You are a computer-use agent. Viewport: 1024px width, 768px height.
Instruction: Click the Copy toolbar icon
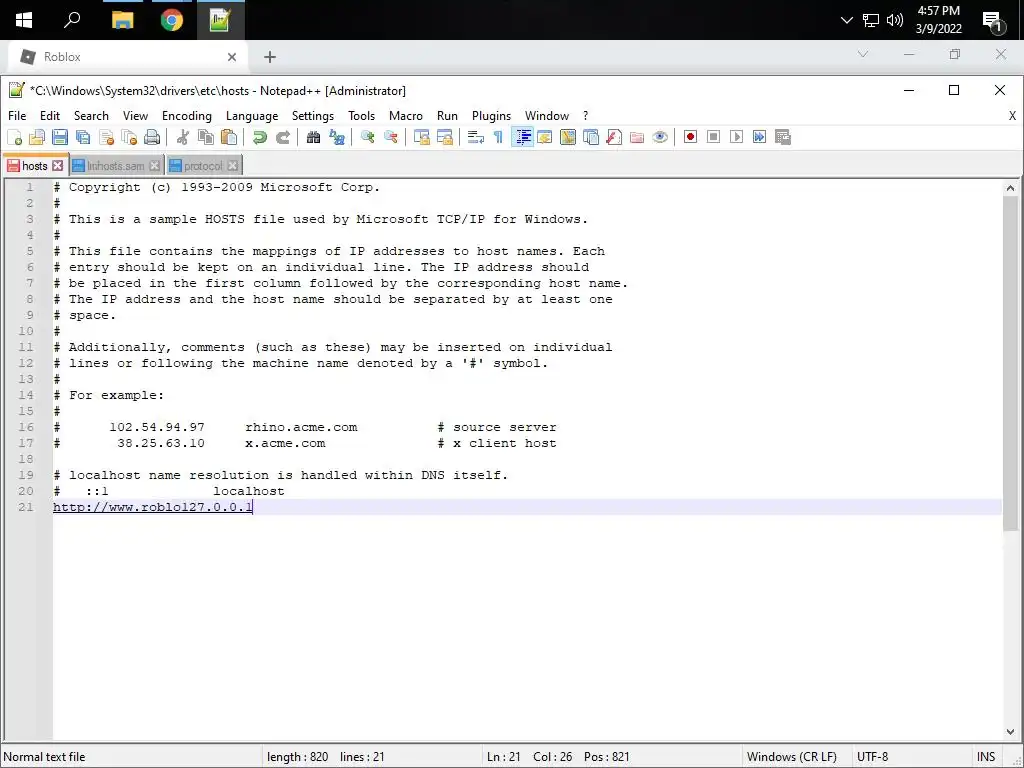pyautogui.click(x=206, y=137)
